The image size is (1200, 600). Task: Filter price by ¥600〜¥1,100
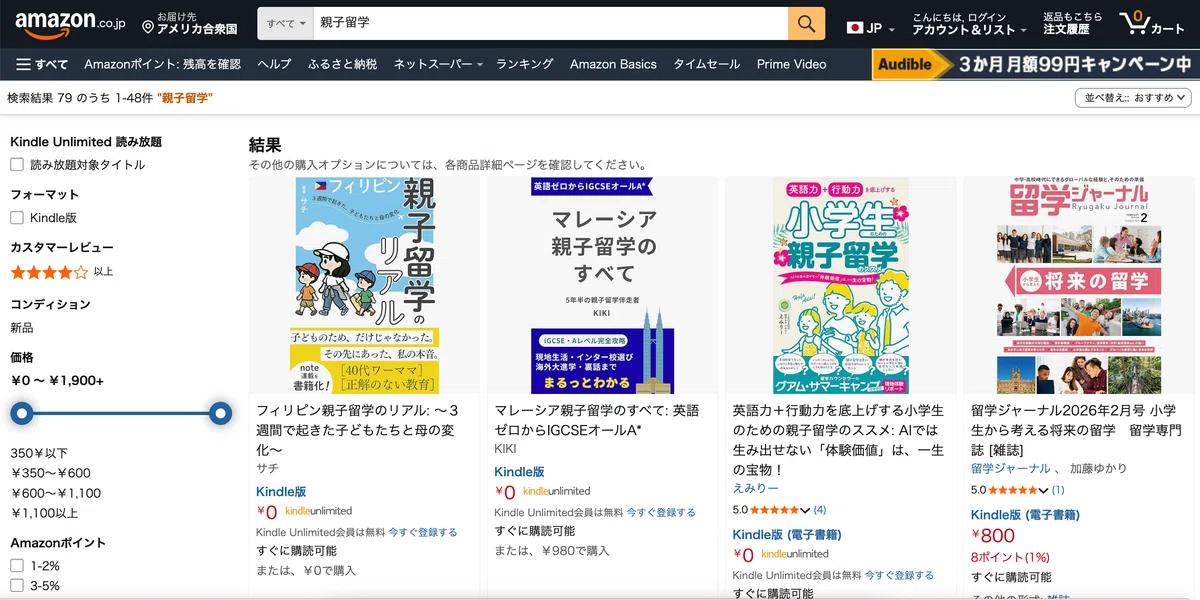[56, 493]
